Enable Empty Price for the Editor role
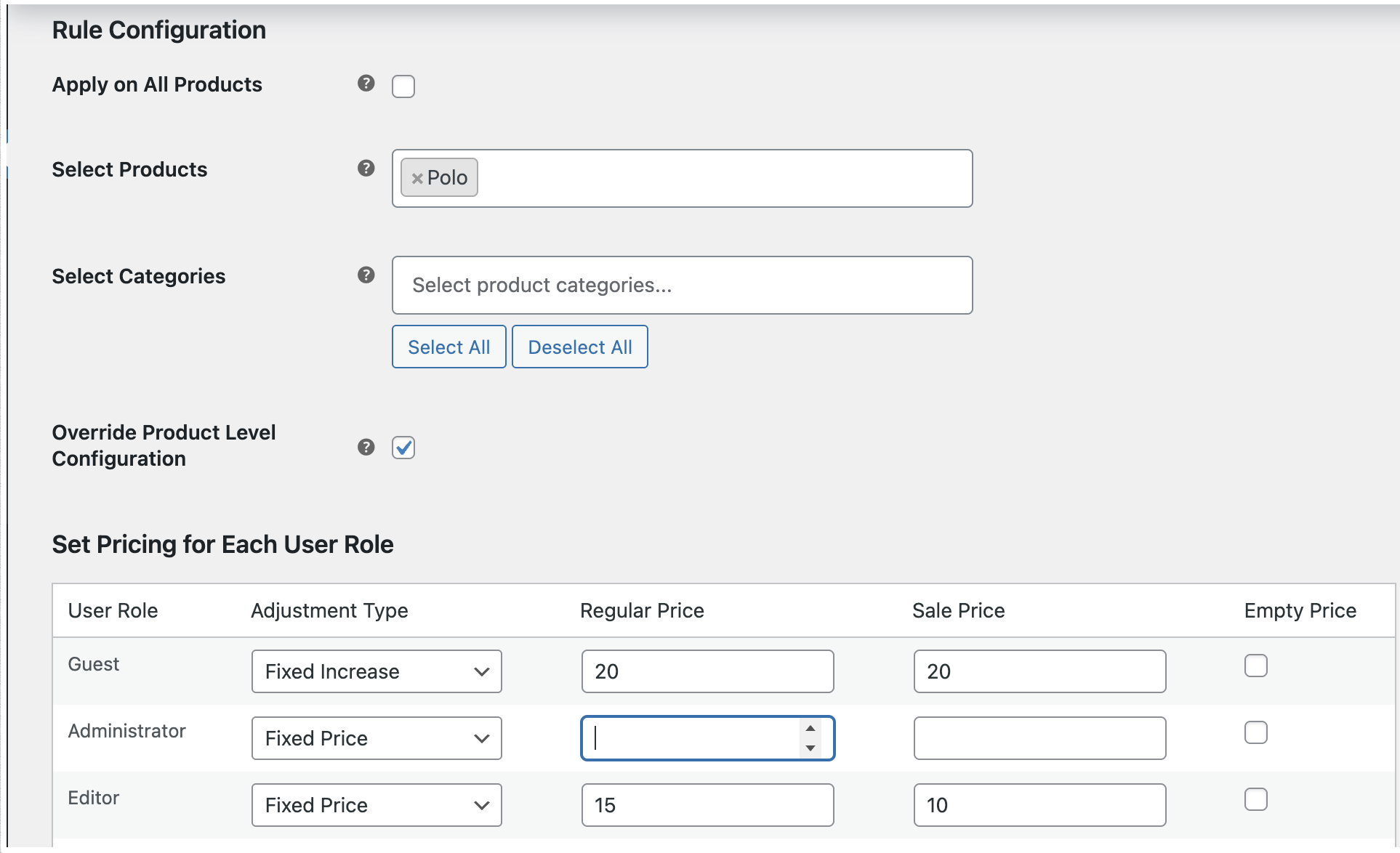Image resolution: width=1400 pixels, height=853 pixels. click(1255, 799)
